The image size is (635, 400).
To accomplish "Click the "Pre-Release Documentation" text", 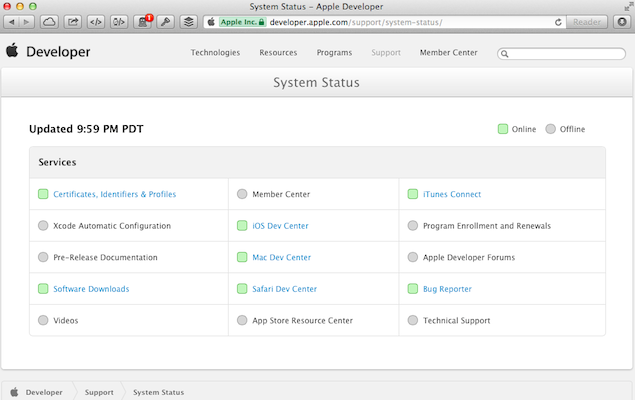I will [105, 257].
